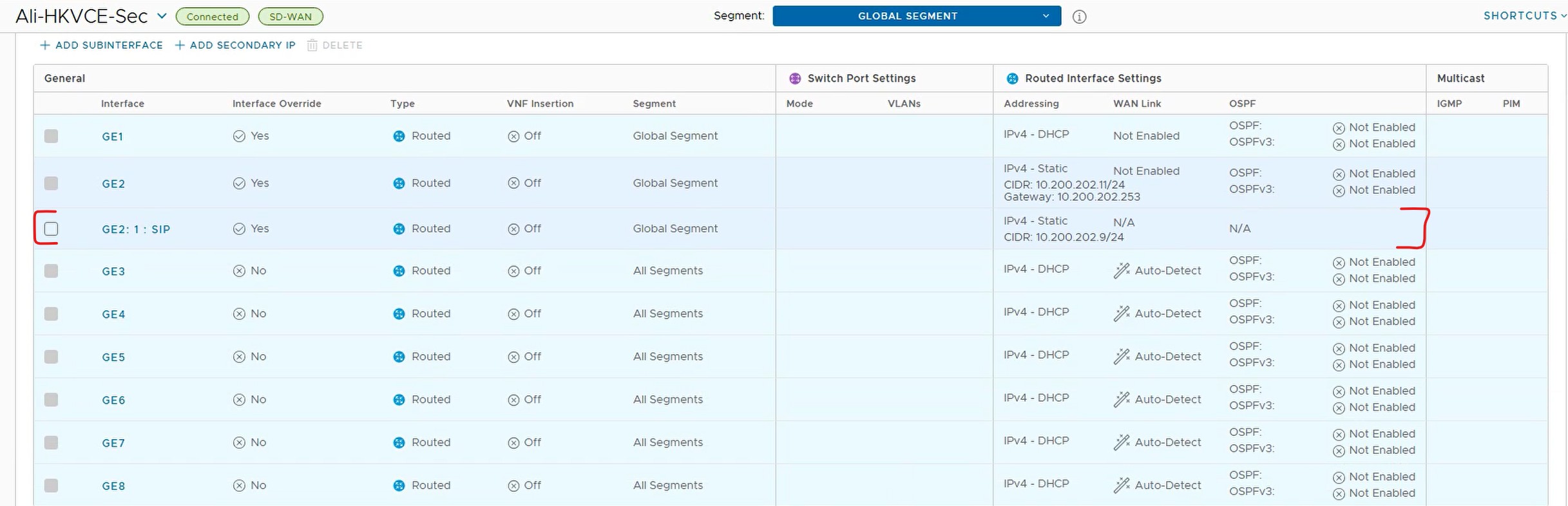This screenshot has width=1568, height=506.
Task: Click the Interface Override column header
Action: click(x=276, y=104)
